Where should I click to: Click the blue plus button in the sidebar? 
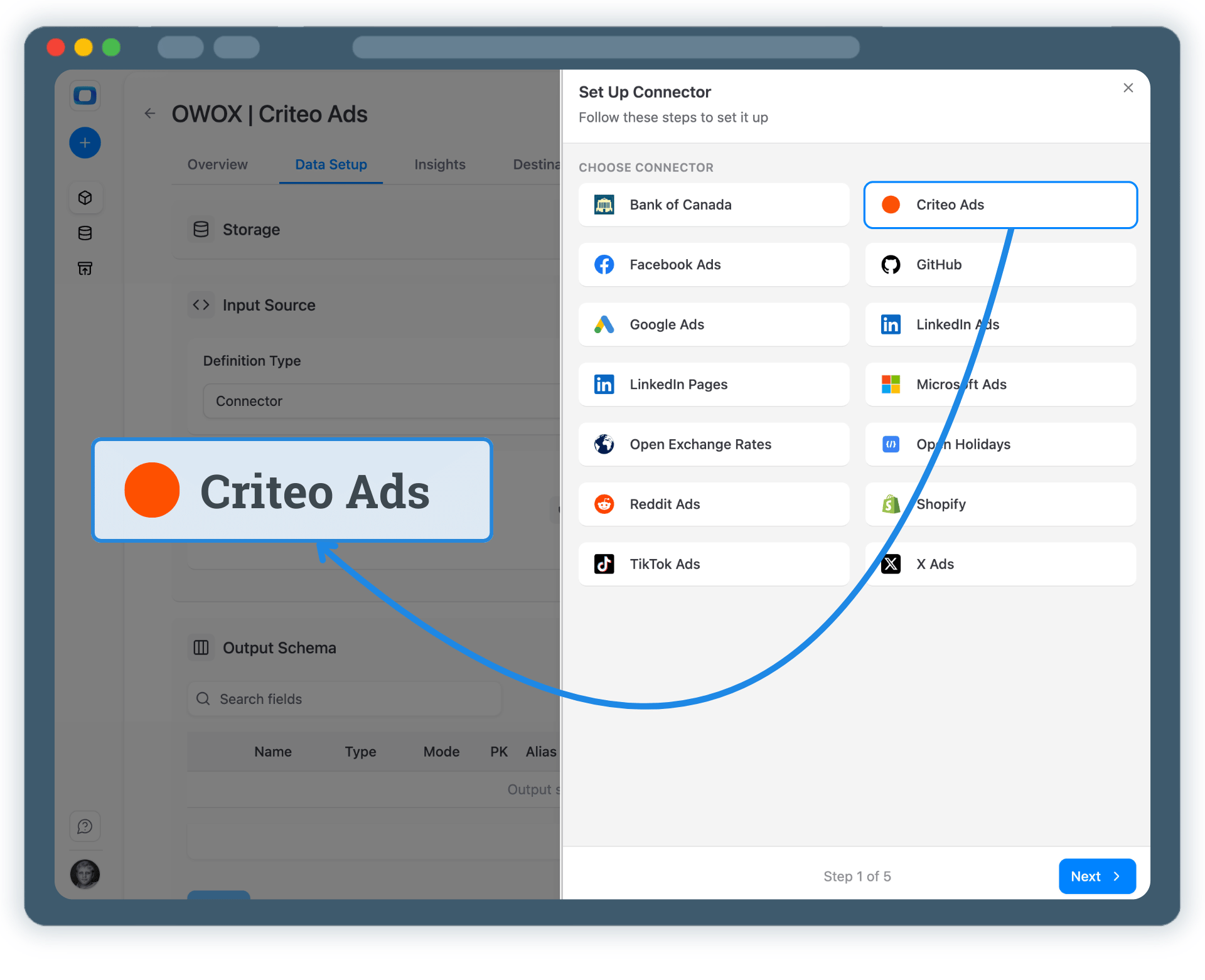(85, 142)
